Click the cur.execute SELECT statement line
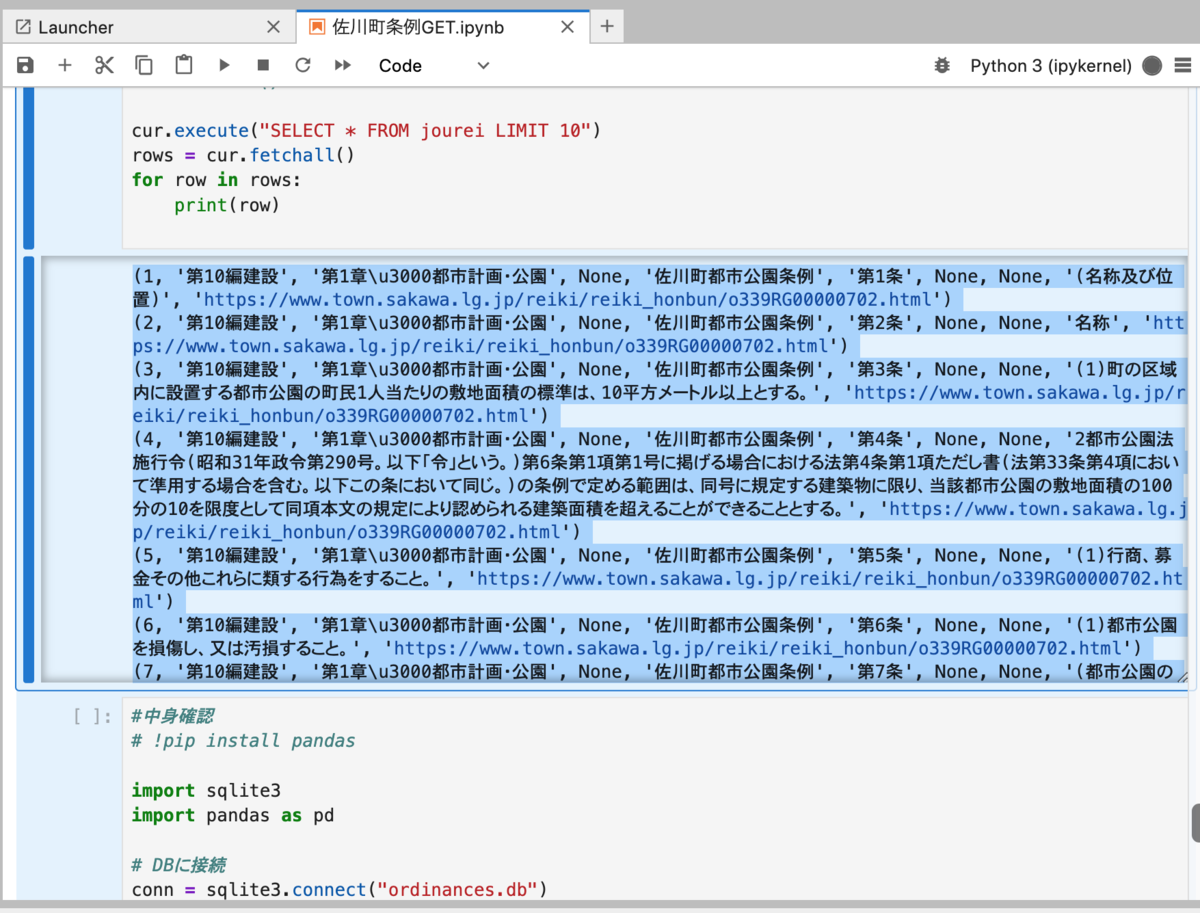The width and height of the screenshot is (1200, 913). [365, 130]
